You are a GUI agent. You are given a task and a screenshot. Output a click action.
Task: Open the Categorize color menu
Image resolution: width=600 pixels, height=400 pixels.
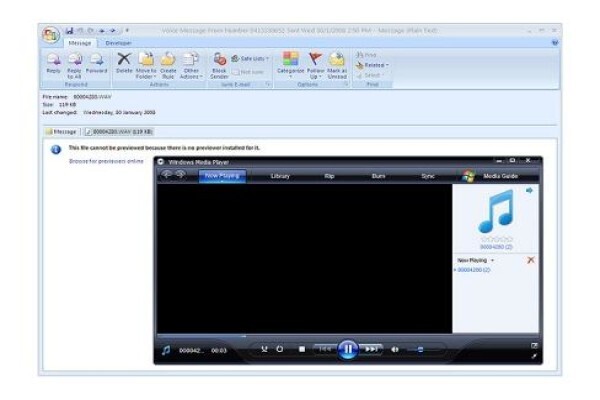(290, 65)
